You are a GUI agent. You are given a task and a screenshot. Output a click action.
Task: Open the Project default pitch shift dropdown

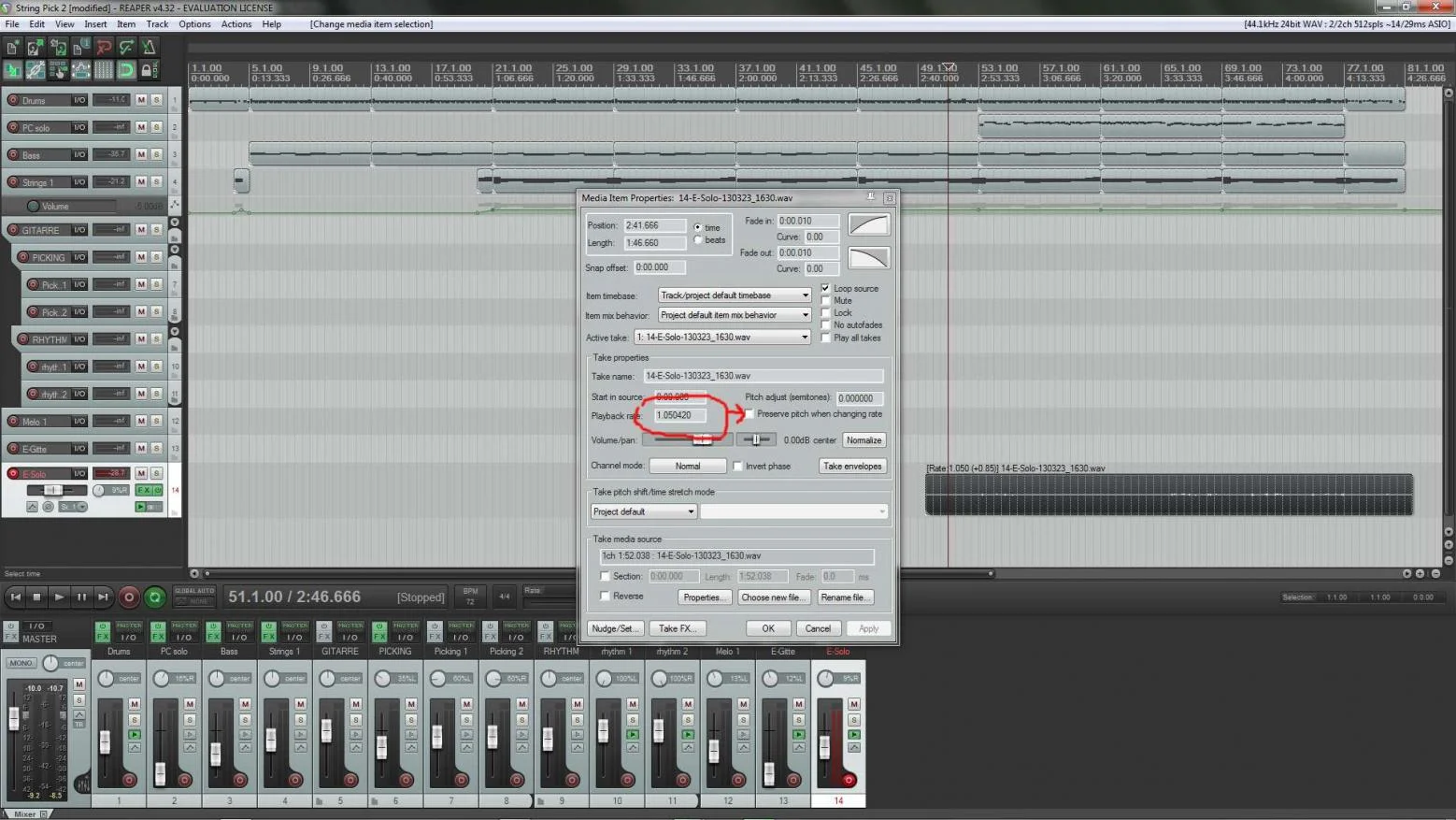[644, 511]
